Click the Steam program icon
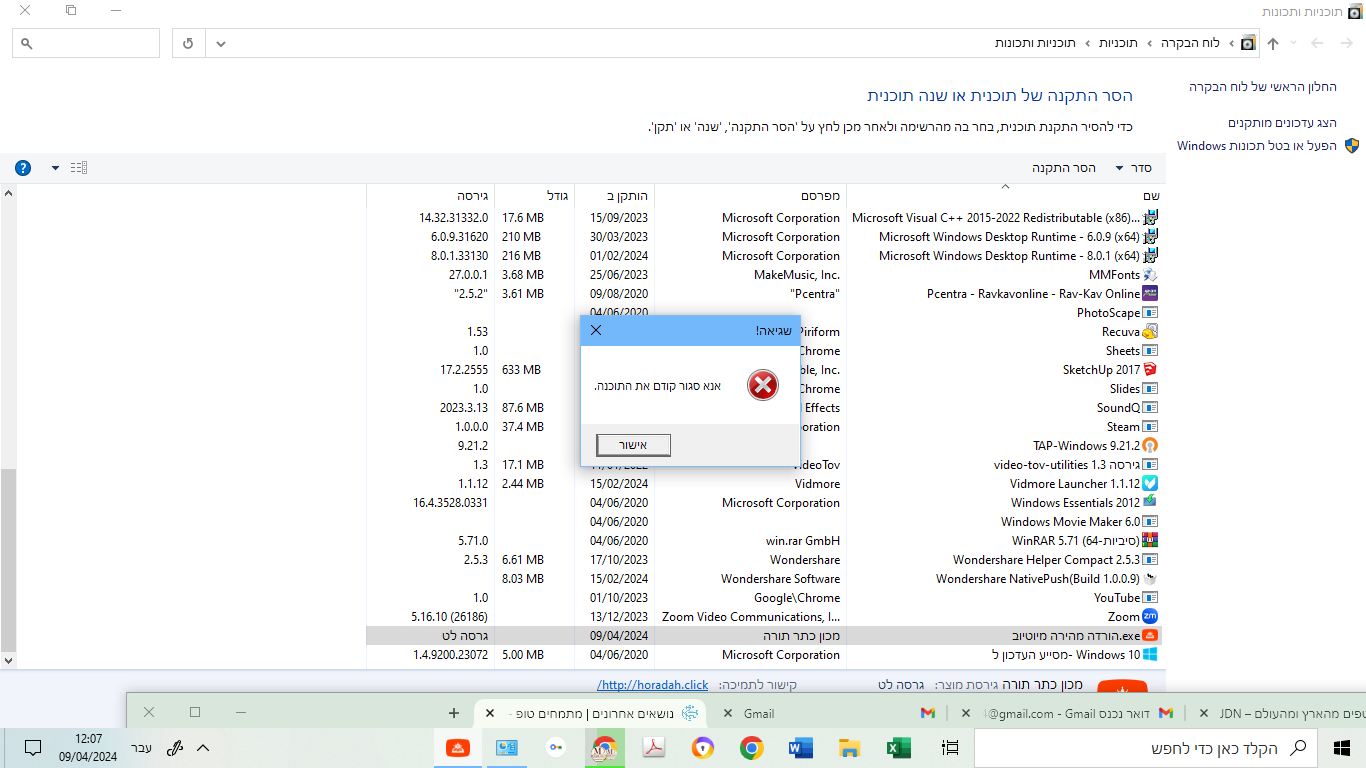Image resolution: width=1366 pixels, height=768 pixels. point(1150,427)
